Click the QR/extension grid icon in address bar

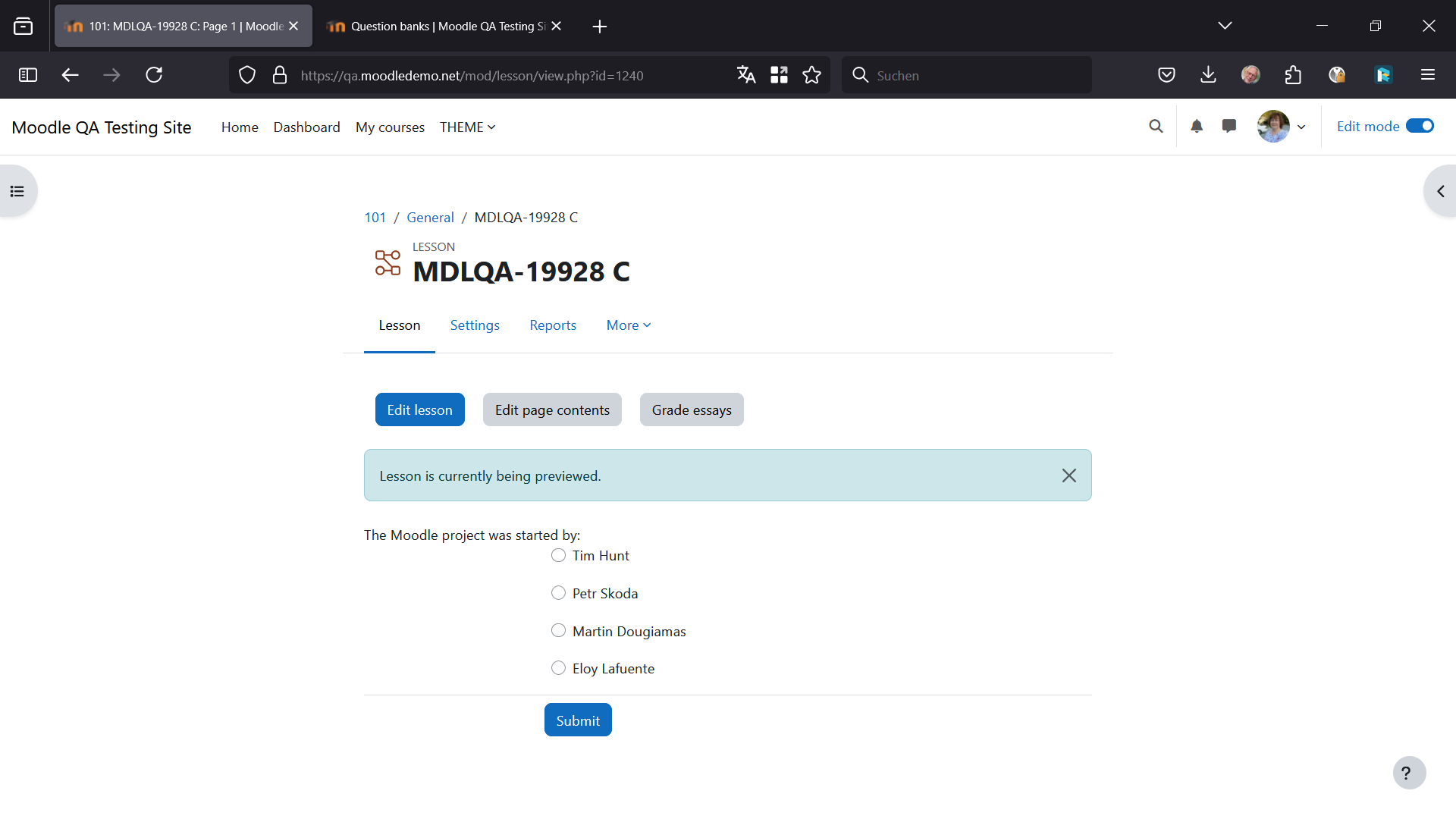[x=779, y=75]
